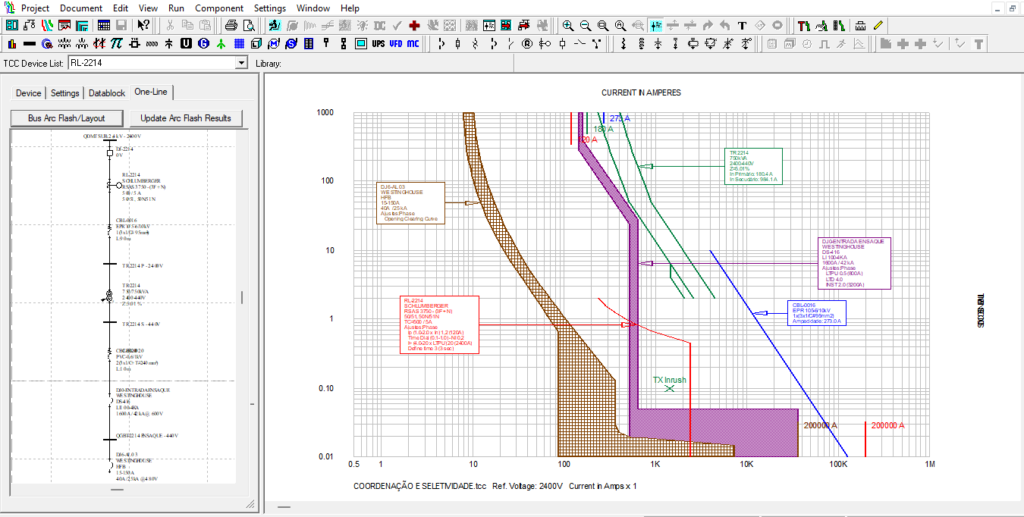Screen dimensions: 1024x517
Task: Expand the TCC Device List dropdown
Action: pyautogui.click(x=240, y=63)
